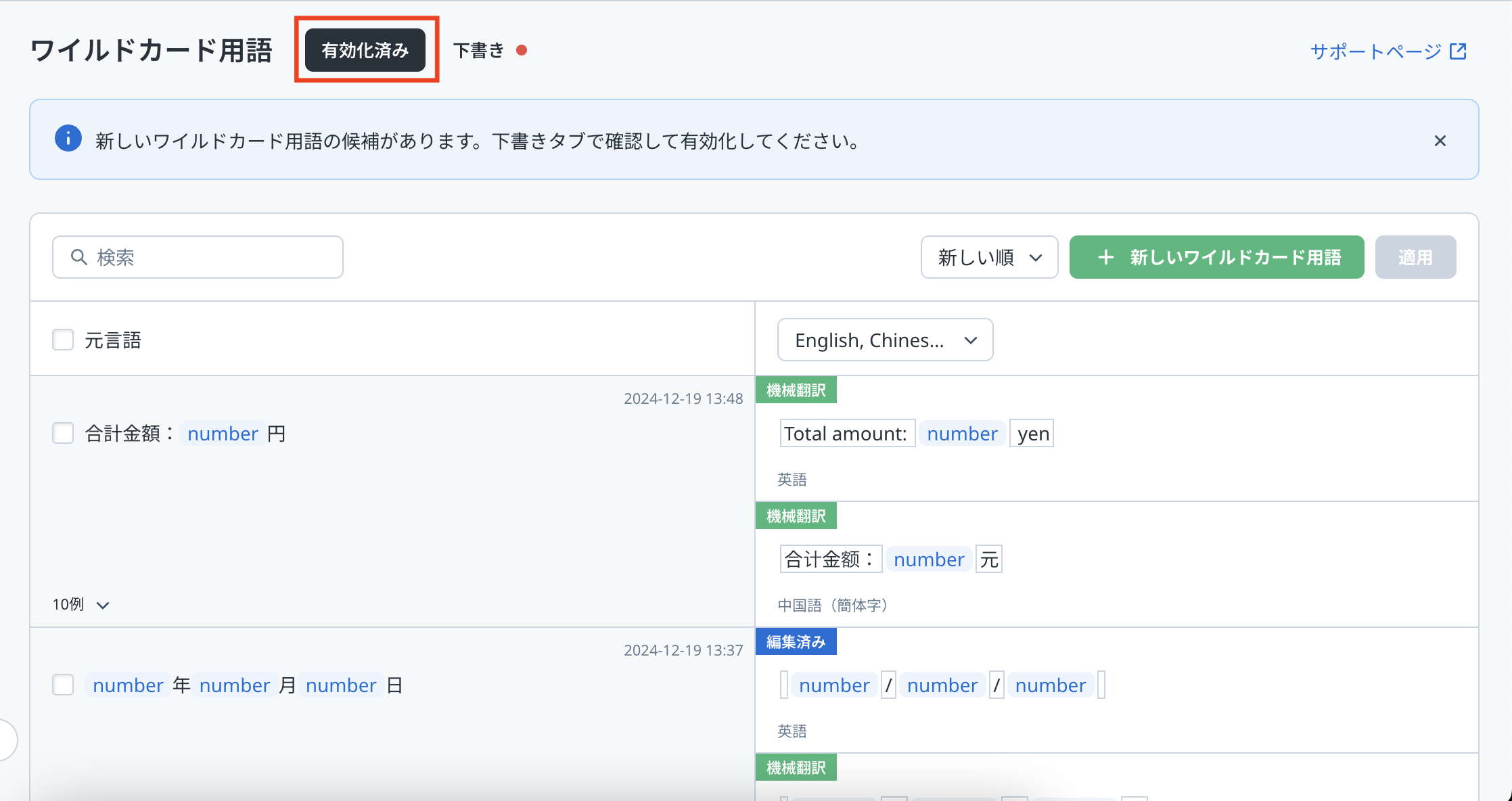This screenshot has height=801, width=1512.
Task: Switch to the 下書き tab
Action: pos(479,50)
